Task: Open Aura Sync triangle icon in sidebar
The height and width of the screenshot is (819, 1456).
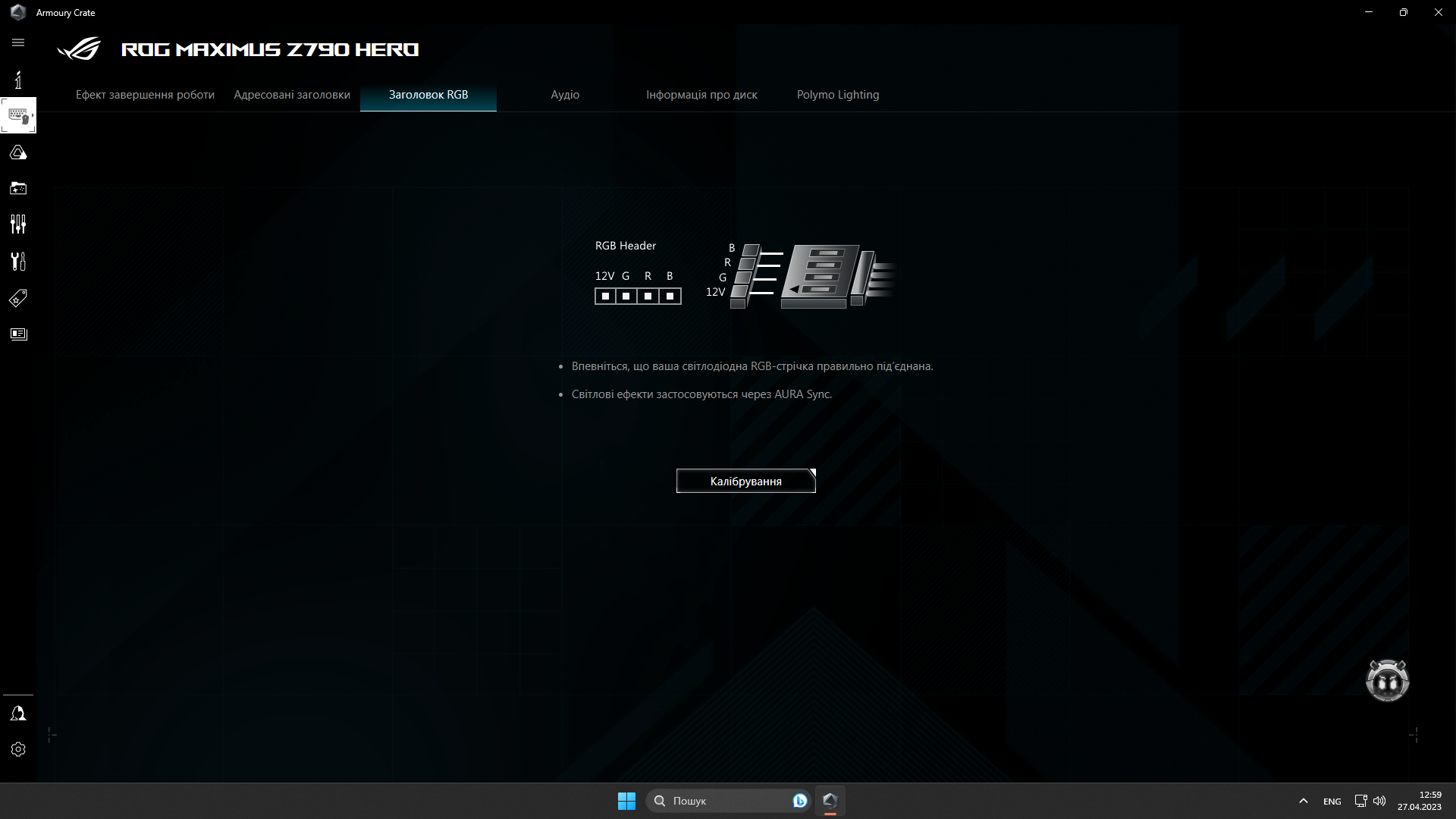Action: click(x=18, y=152)
